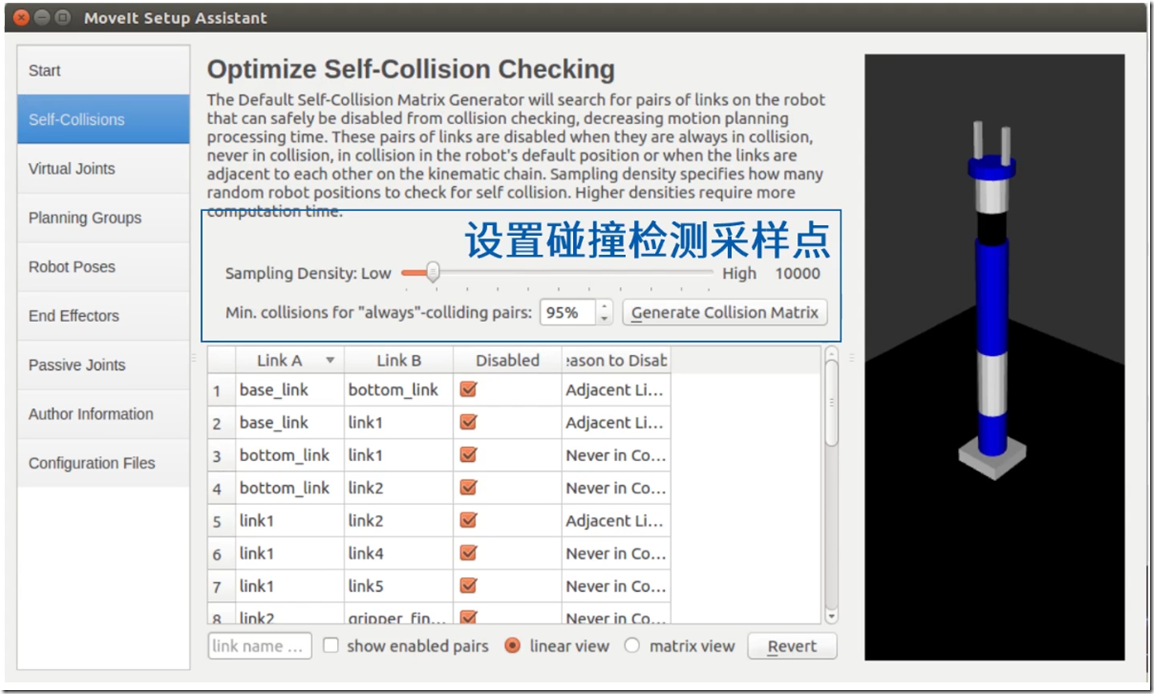Click the robot model in 3D view
The height and width of the screenshot is (694, 1154).
pos(992,302)
